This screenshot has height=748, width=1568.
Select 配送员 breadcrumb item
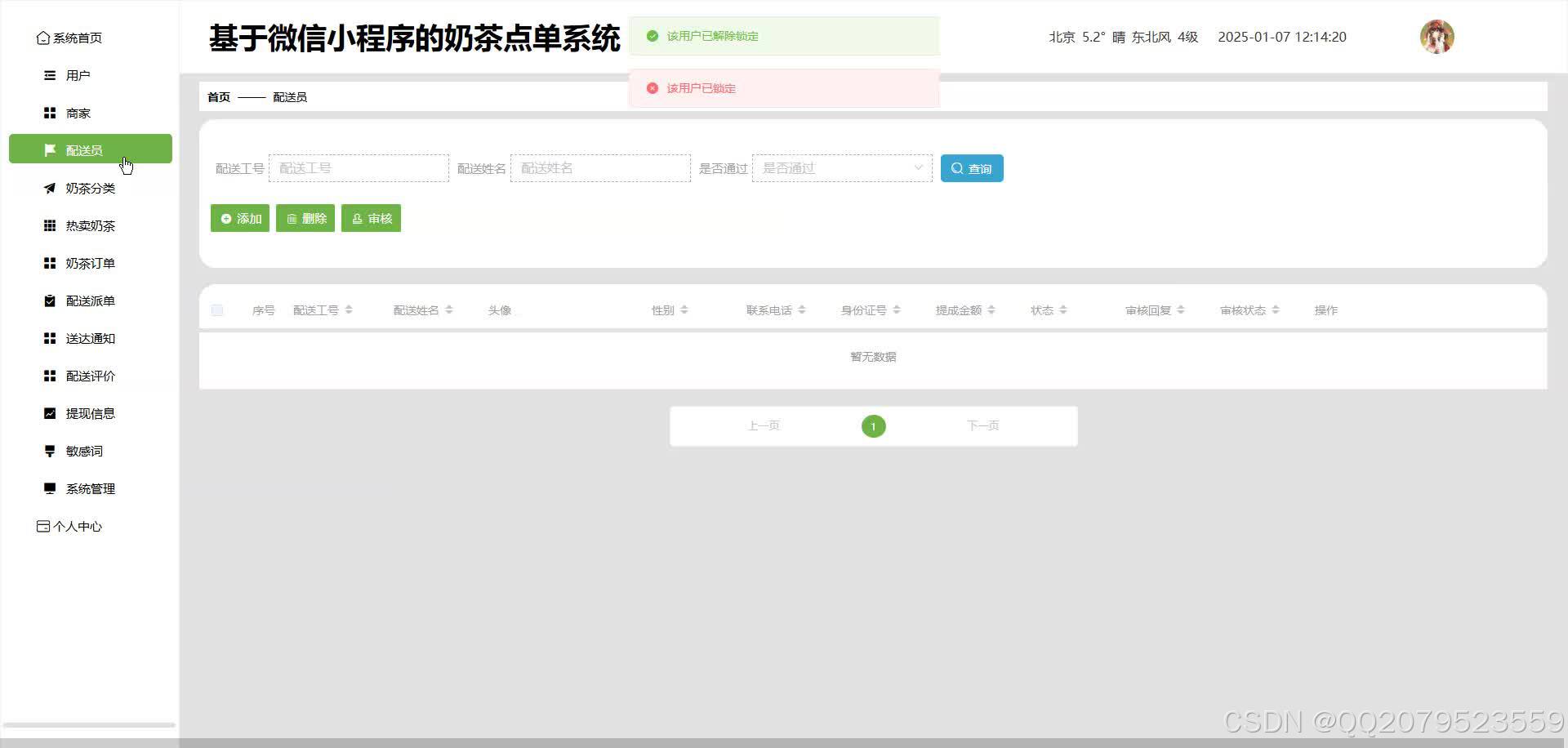click(x=290, y=96)
